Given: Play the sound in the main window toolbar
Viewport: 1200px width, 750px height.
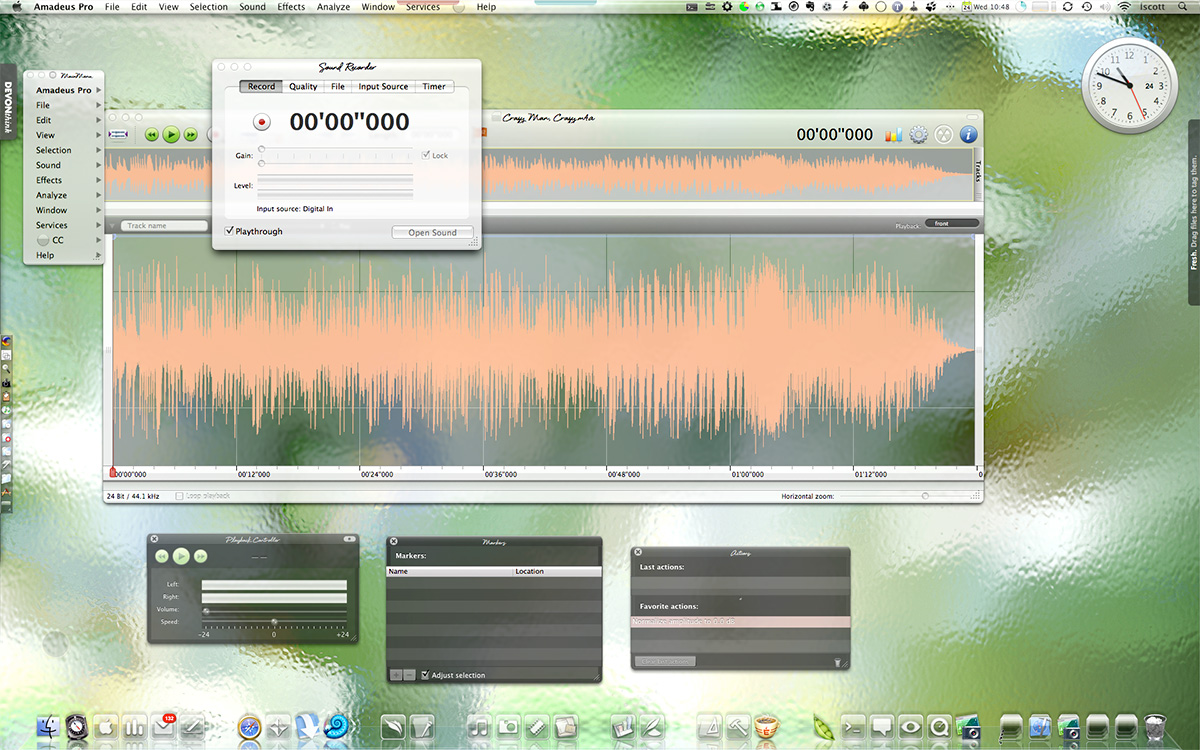Looking at the screenshot, I should coord(171,134).
